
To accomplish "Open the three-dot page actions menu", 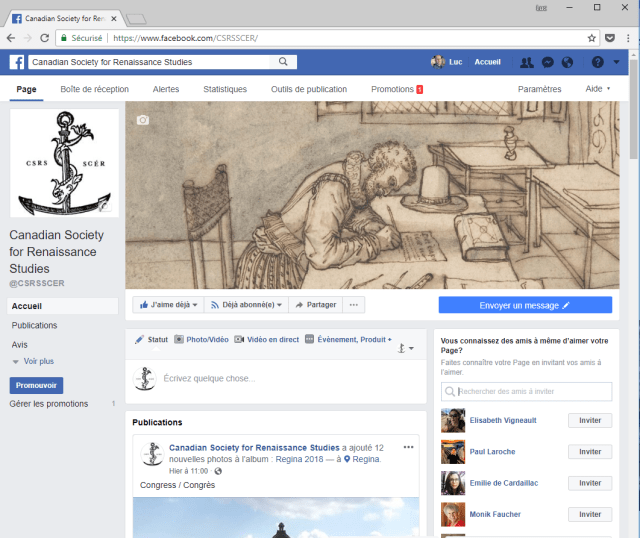I will click(x=354, y=305).
